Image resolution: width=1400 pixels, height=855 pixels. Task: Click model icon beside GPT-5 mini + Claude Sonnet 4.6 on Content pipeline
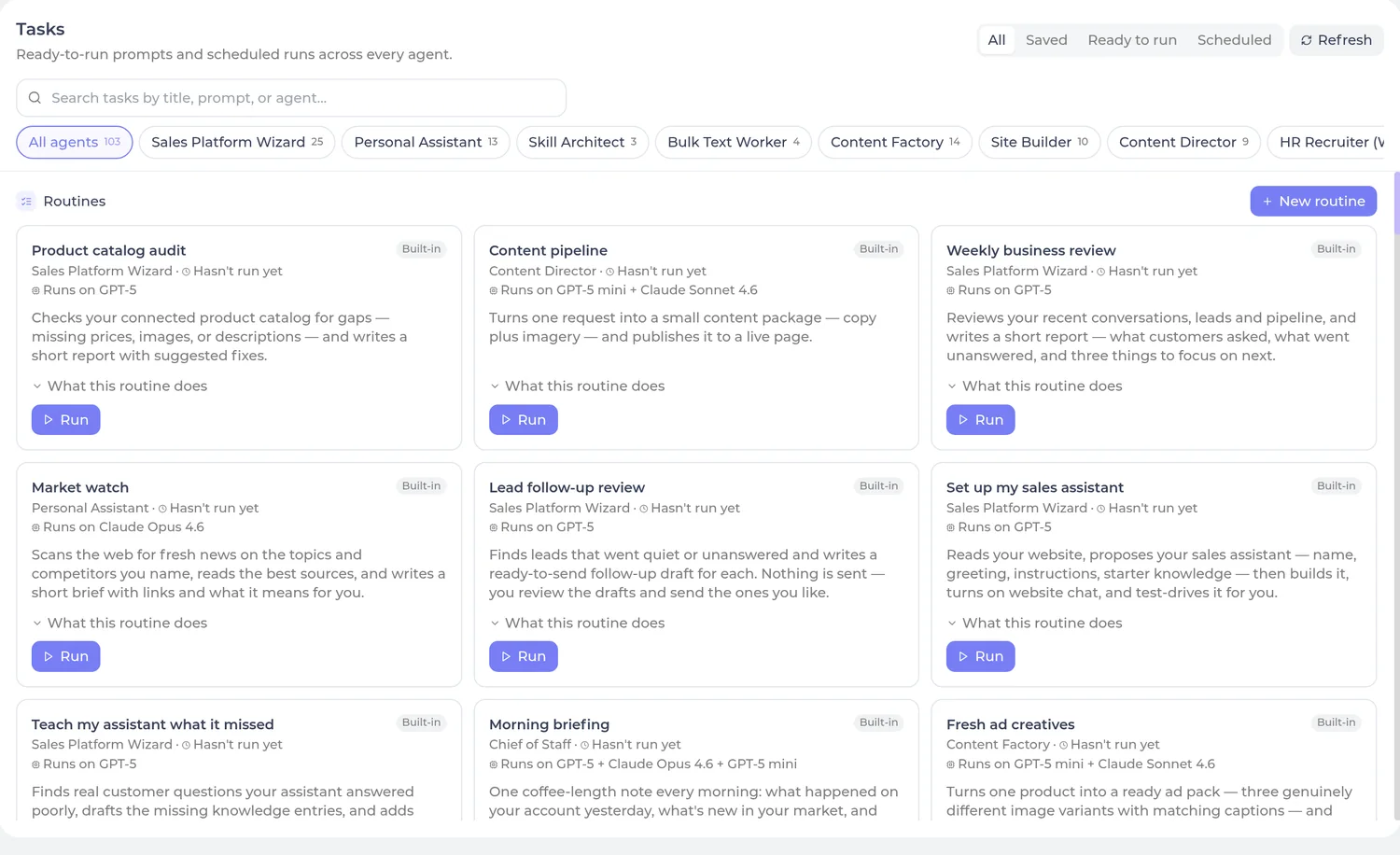(493, 290)
